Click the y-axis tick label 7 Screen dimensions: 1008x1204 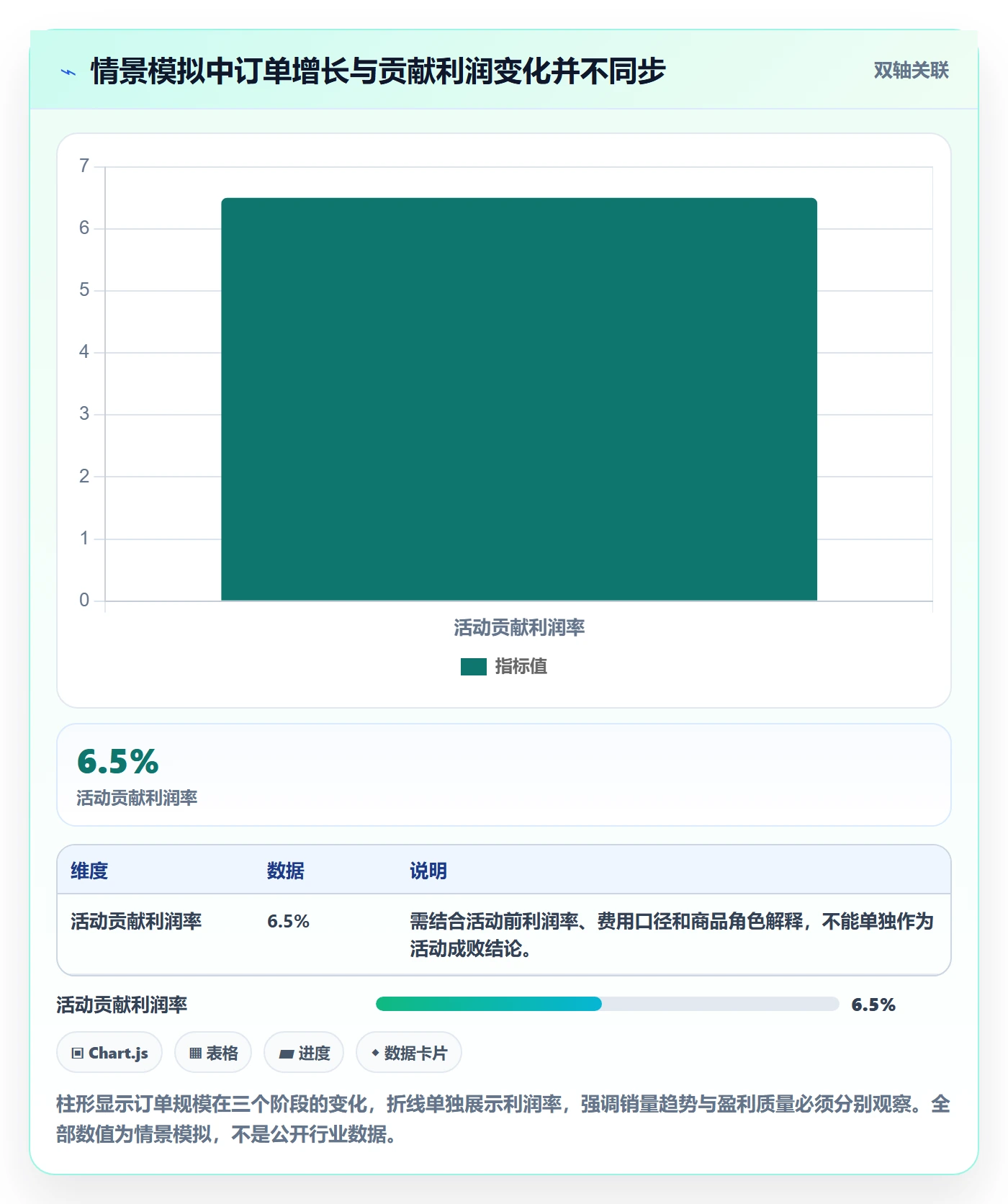pos(84,166)
